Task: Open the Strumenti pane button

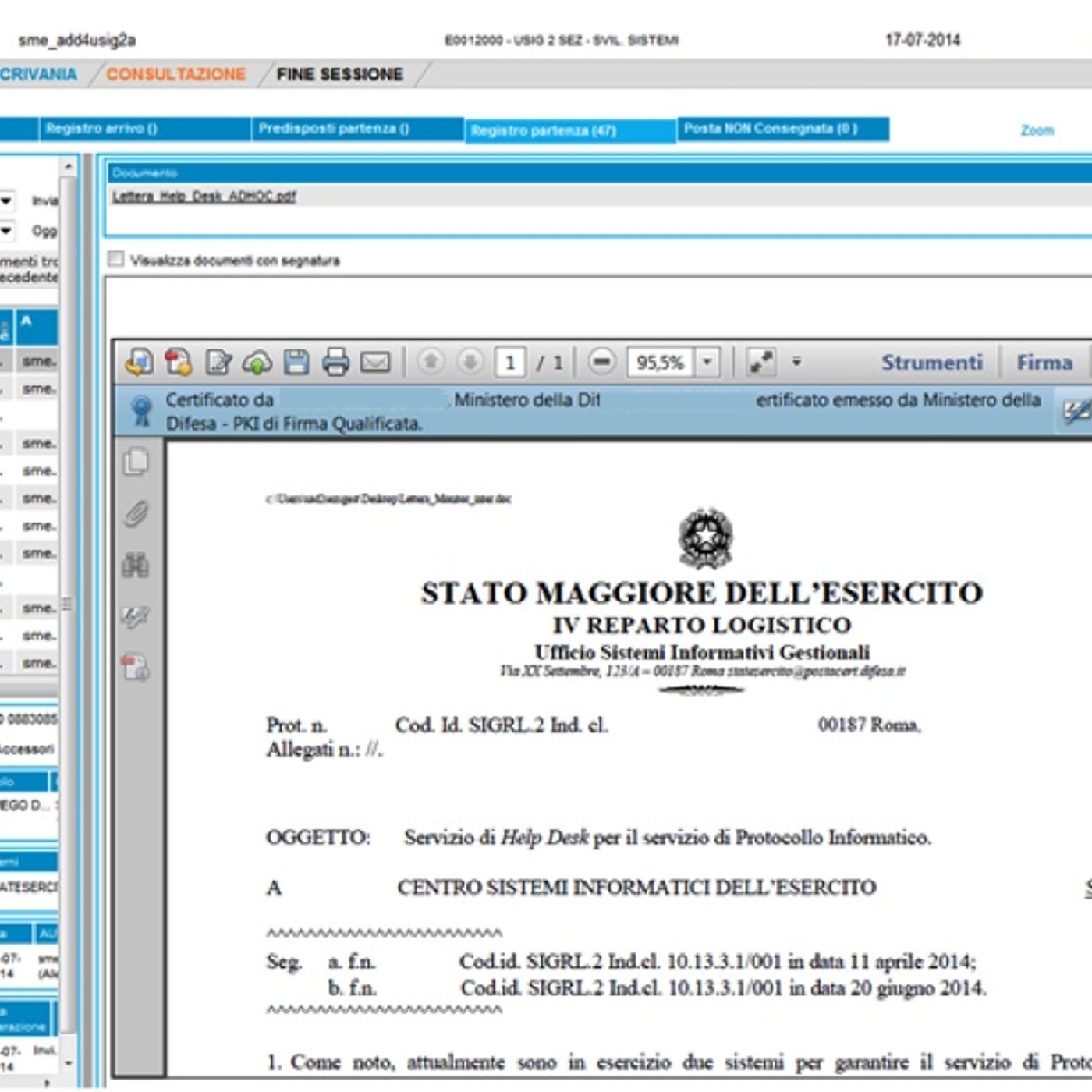Action: (932, 362)
